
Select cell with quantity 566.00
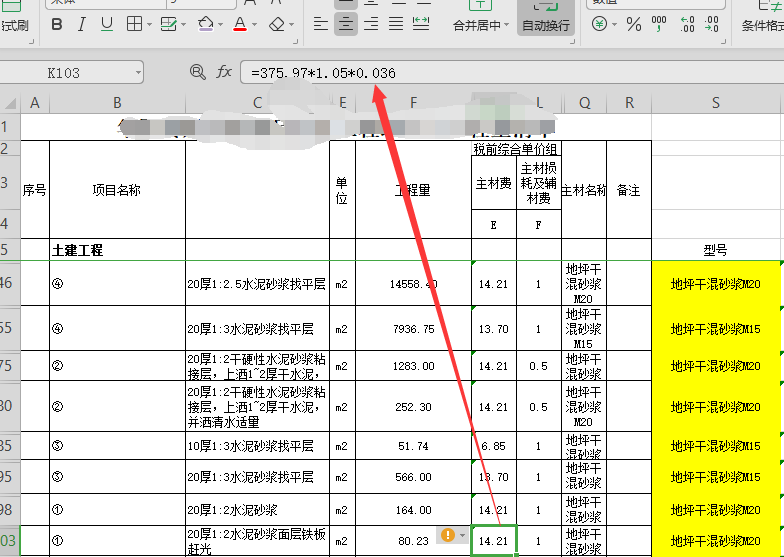point(413,477)
